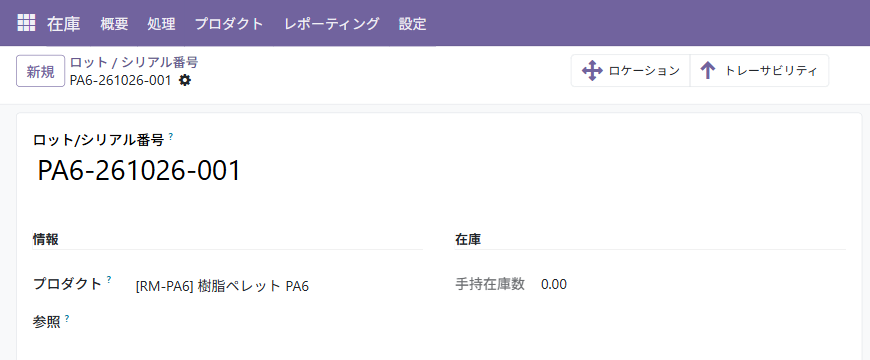Open the トレーサビリティ stat button
The image size is (870, 360).
(x=759, y=71)
